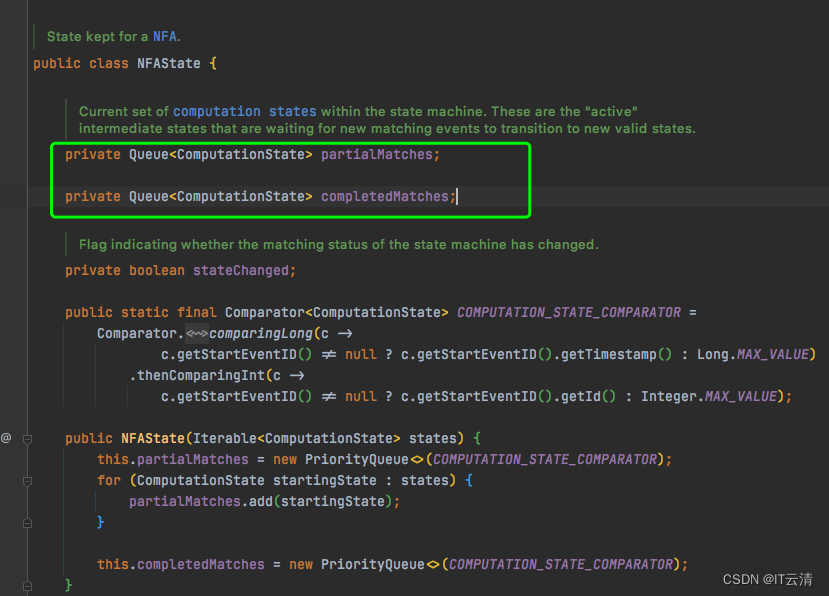Click this.completedMatches assignment target
829x596 pixels.
[181, 564]
